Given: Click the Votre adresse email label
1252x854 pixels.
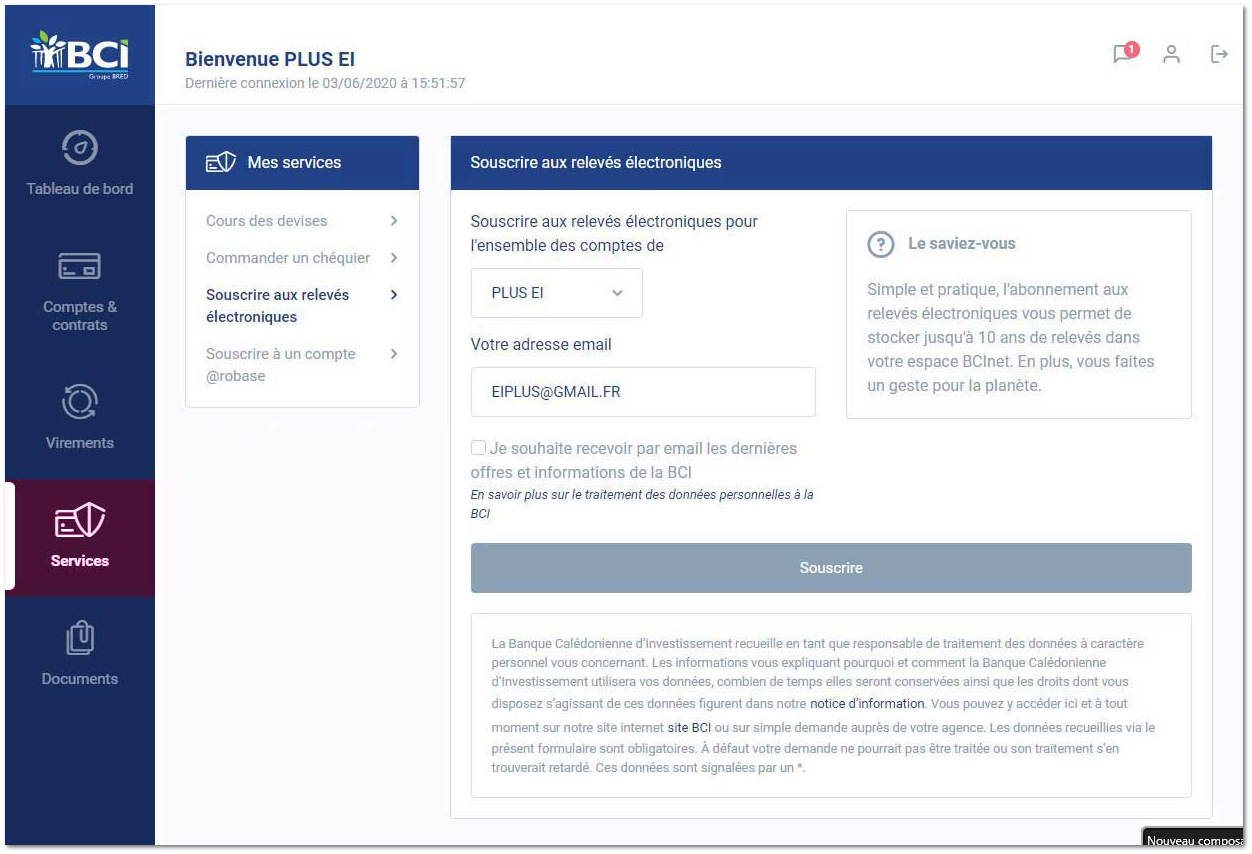Looking at the screenshot, I should pos(541,344).
